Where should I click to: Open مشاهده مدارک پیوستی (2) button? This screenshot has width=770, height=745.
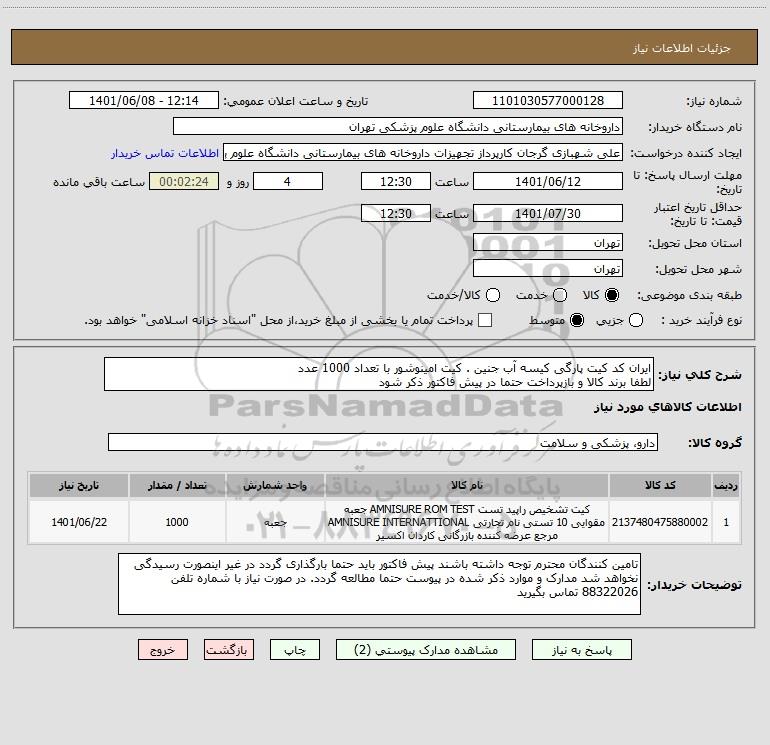[x=426, y=650]
